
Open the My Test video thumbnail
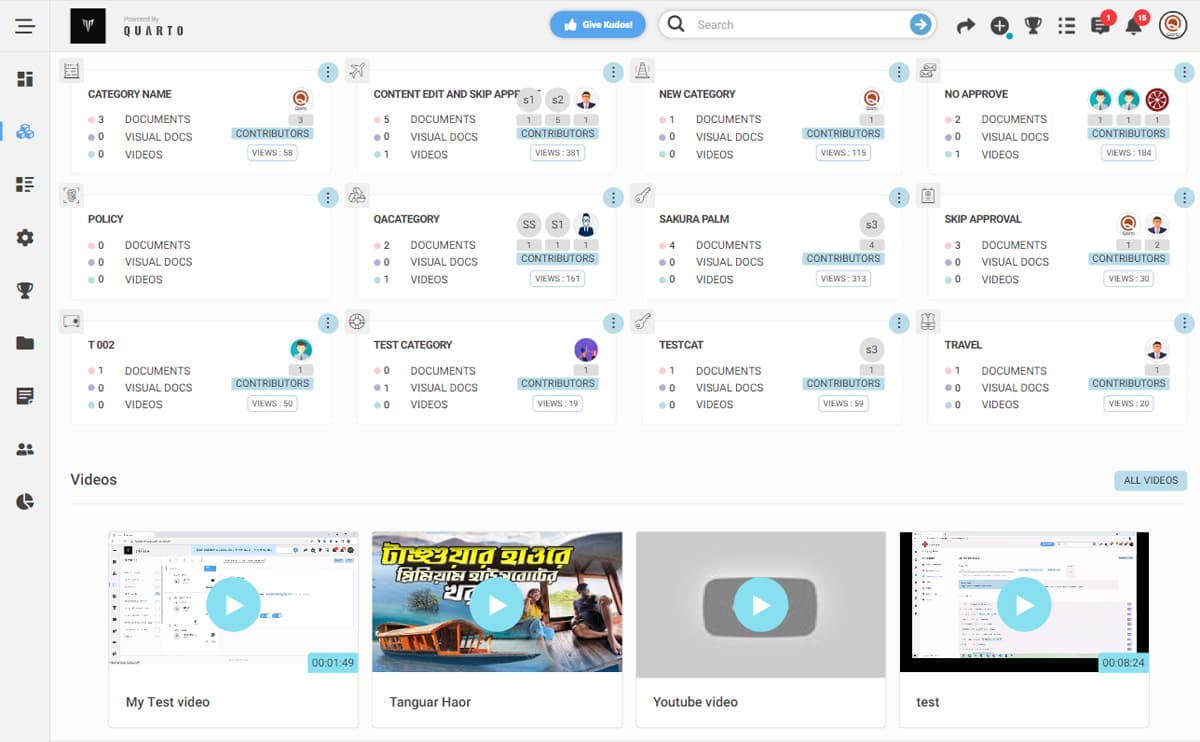(233, 604)
